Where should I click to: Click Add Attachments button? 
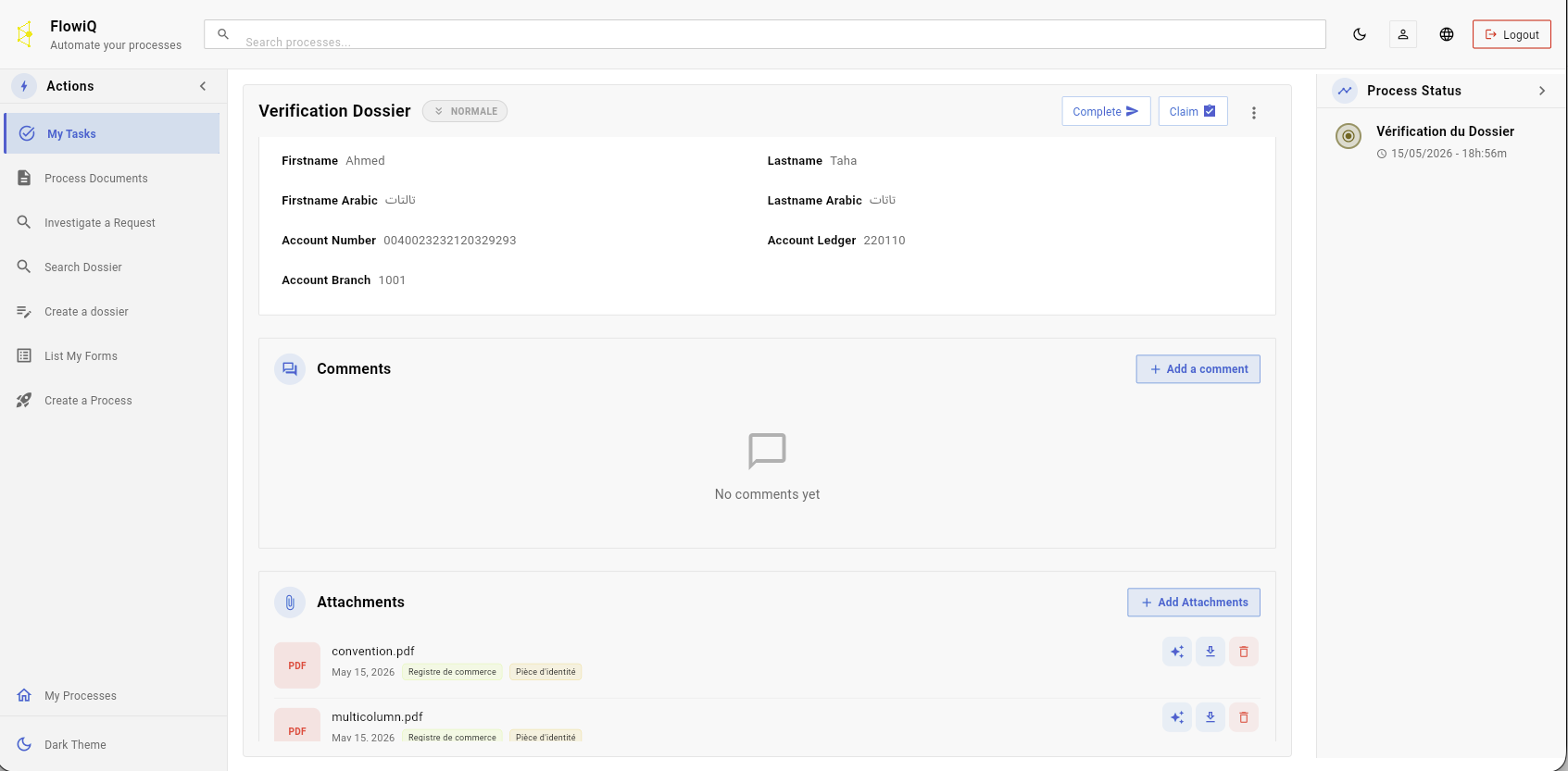(1194, 602)
